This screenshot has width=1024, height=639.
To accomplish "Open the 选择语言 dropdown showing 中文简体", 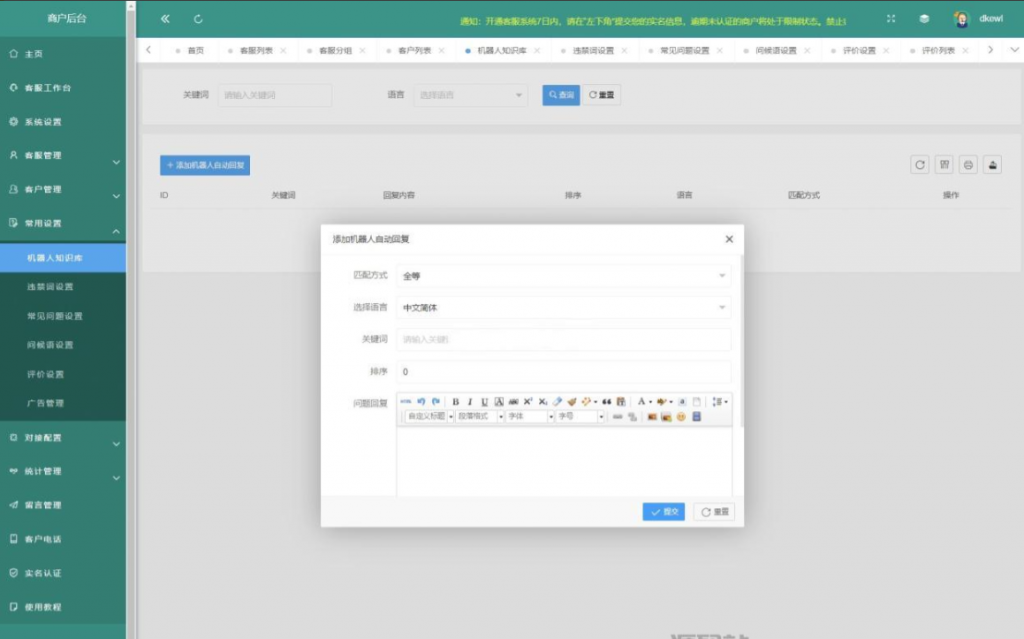I will (564, 308).
